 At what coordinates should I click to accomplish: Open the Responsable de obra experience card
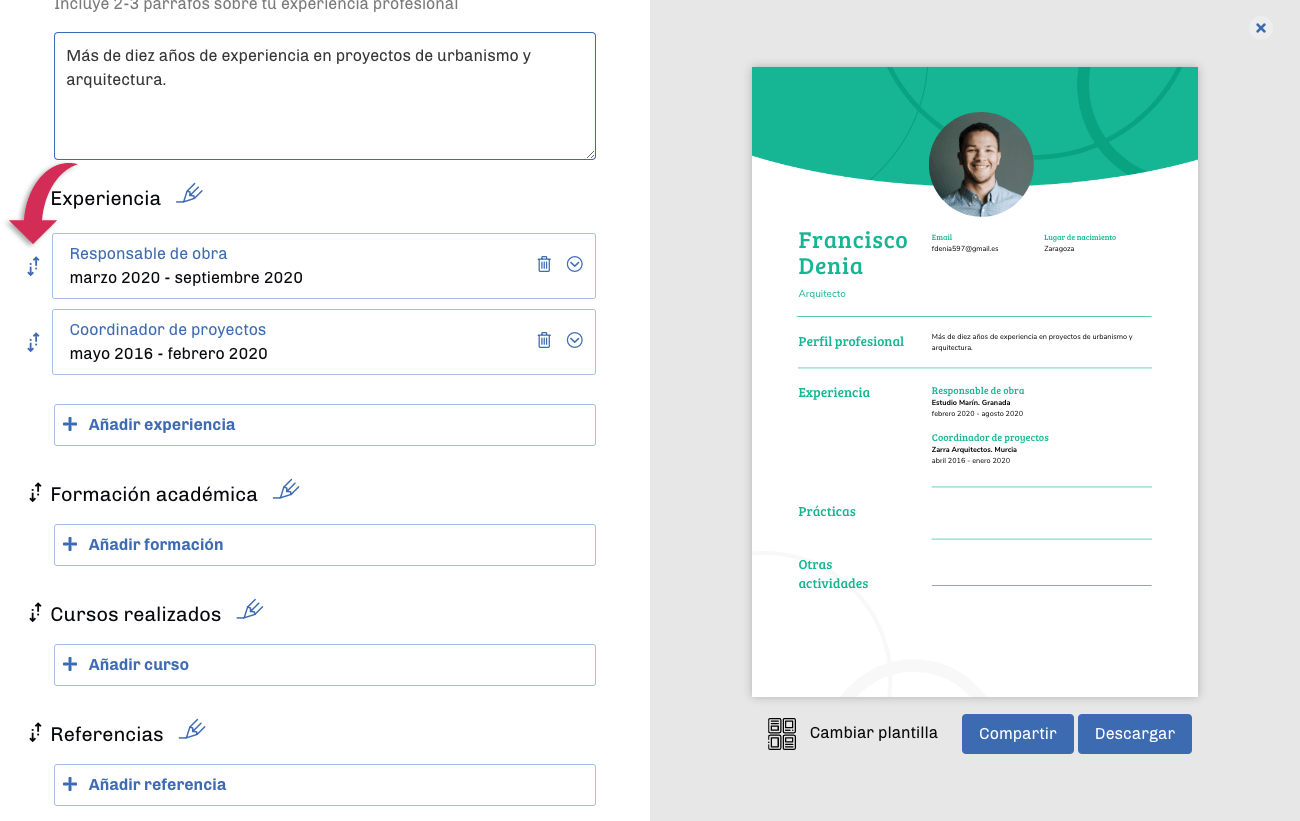click(324, 266)
